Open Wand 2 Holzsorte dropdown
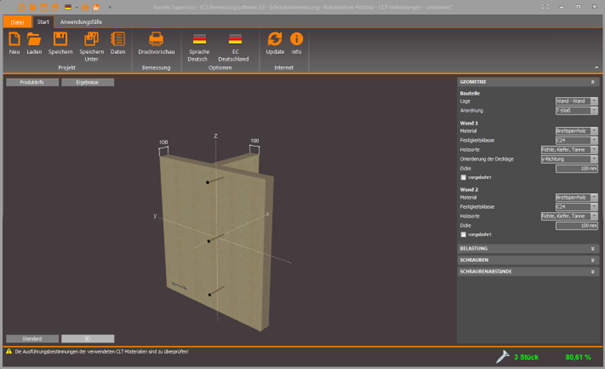 point(569,216)
